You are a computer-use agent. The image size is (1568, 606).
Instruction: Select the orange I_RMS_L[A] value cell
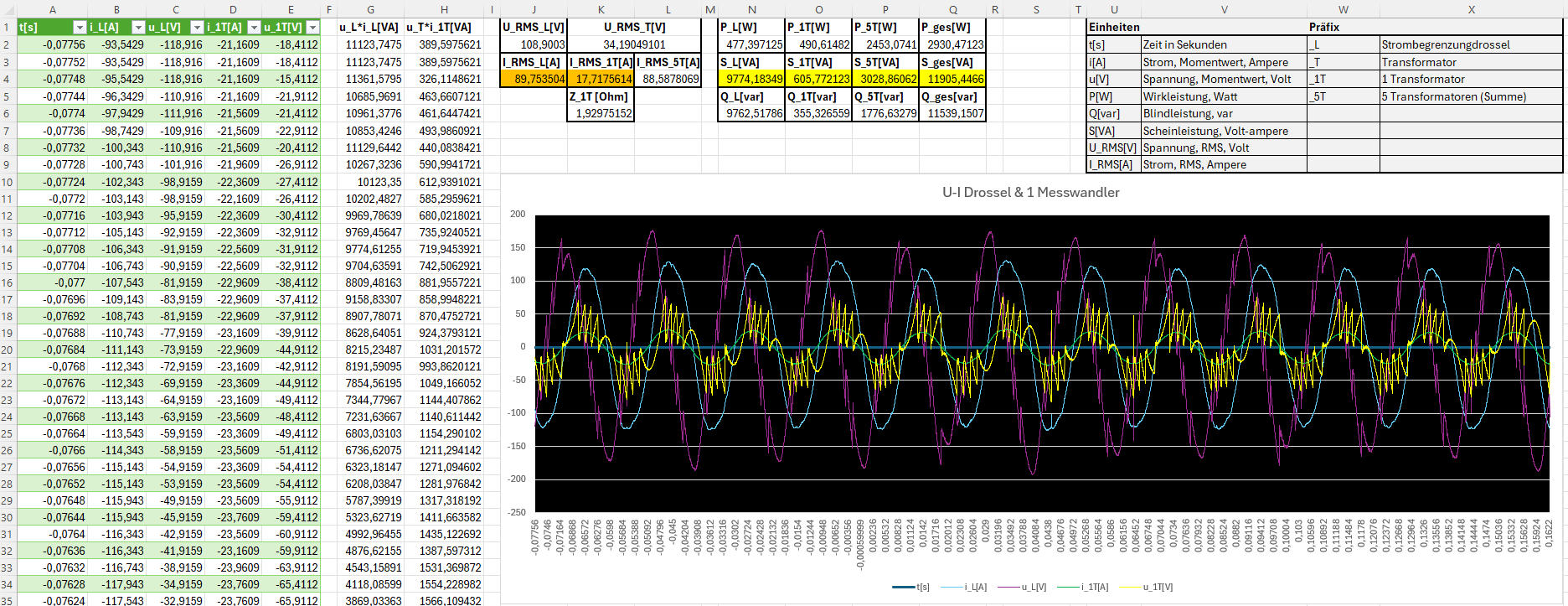534,79
